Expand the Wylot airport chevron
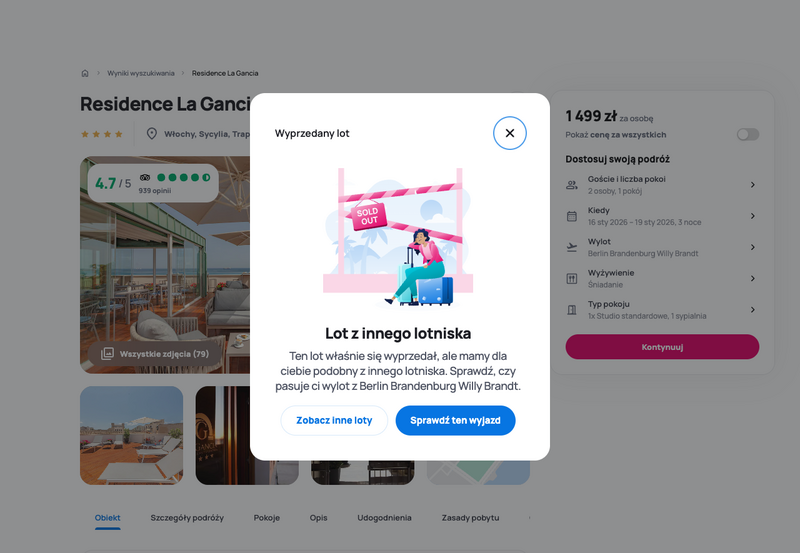Image resolution: width=800 pixels, height=553 pixels. point(753,247)
